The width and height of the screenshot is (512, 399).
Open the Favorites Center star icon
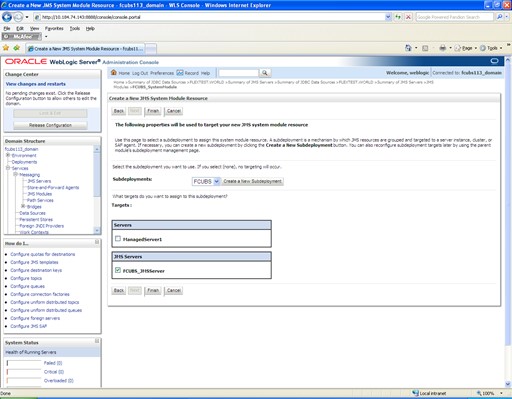tap(6, 48)
